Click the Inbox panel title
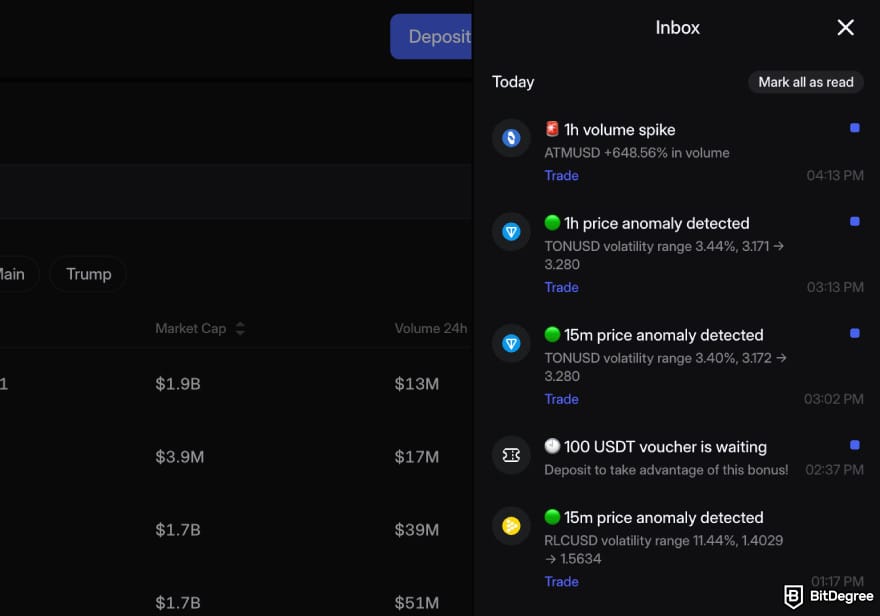880x616 pixels. coord(677,27)
